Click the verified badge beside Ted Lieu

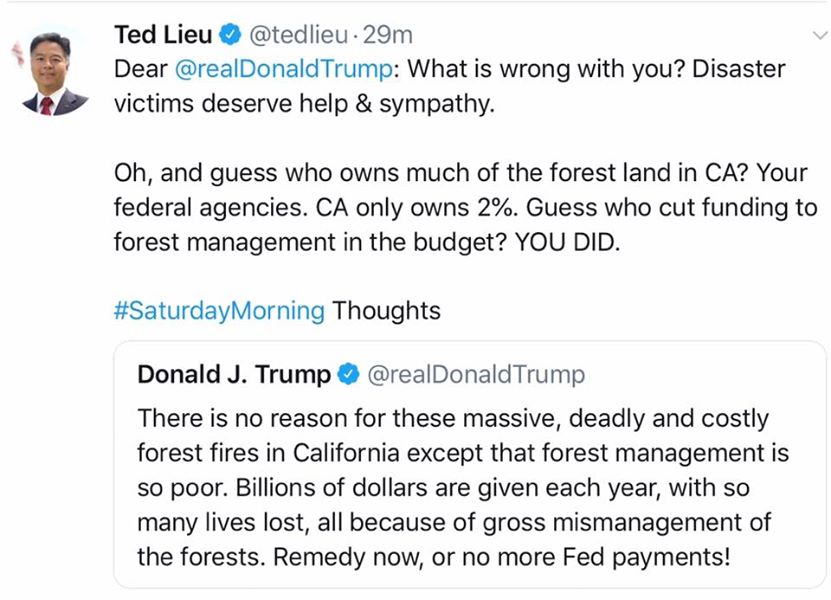tap(230, 35)
